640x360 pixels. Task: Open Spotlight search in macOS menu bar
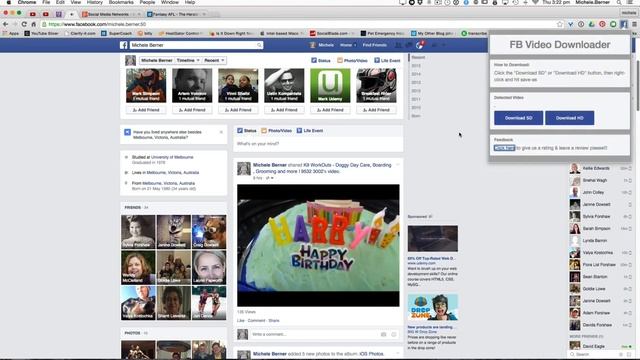(x=619, y=2)
